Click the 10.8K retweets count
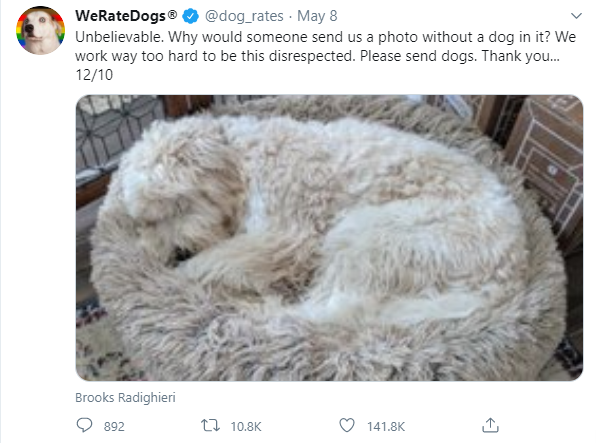Screen dimensions: 596x443 (x=246, y=426)
